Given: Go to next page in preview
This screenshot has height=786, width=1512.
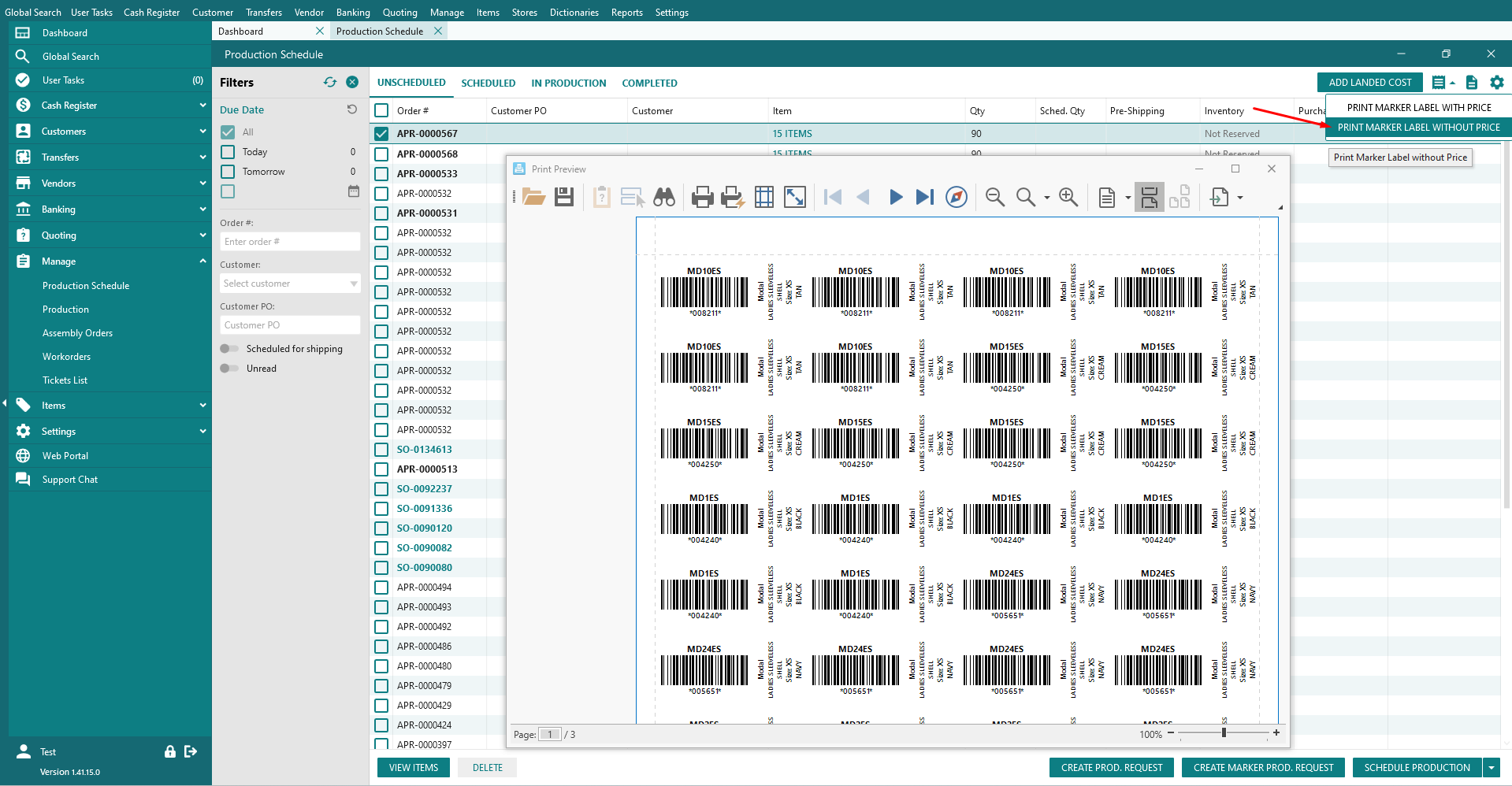Looking at the screenshot, I should (x=895, y=197).
